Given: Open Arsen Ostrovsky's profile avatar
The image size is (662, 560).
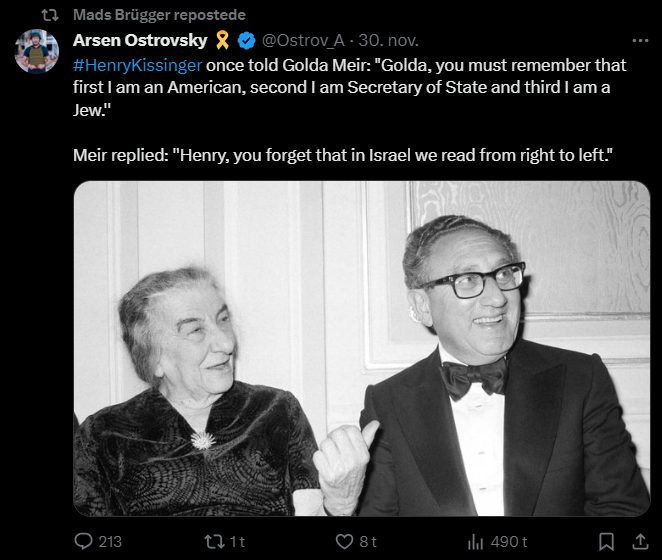Looking at the screenshot, I should coord(36,51).
